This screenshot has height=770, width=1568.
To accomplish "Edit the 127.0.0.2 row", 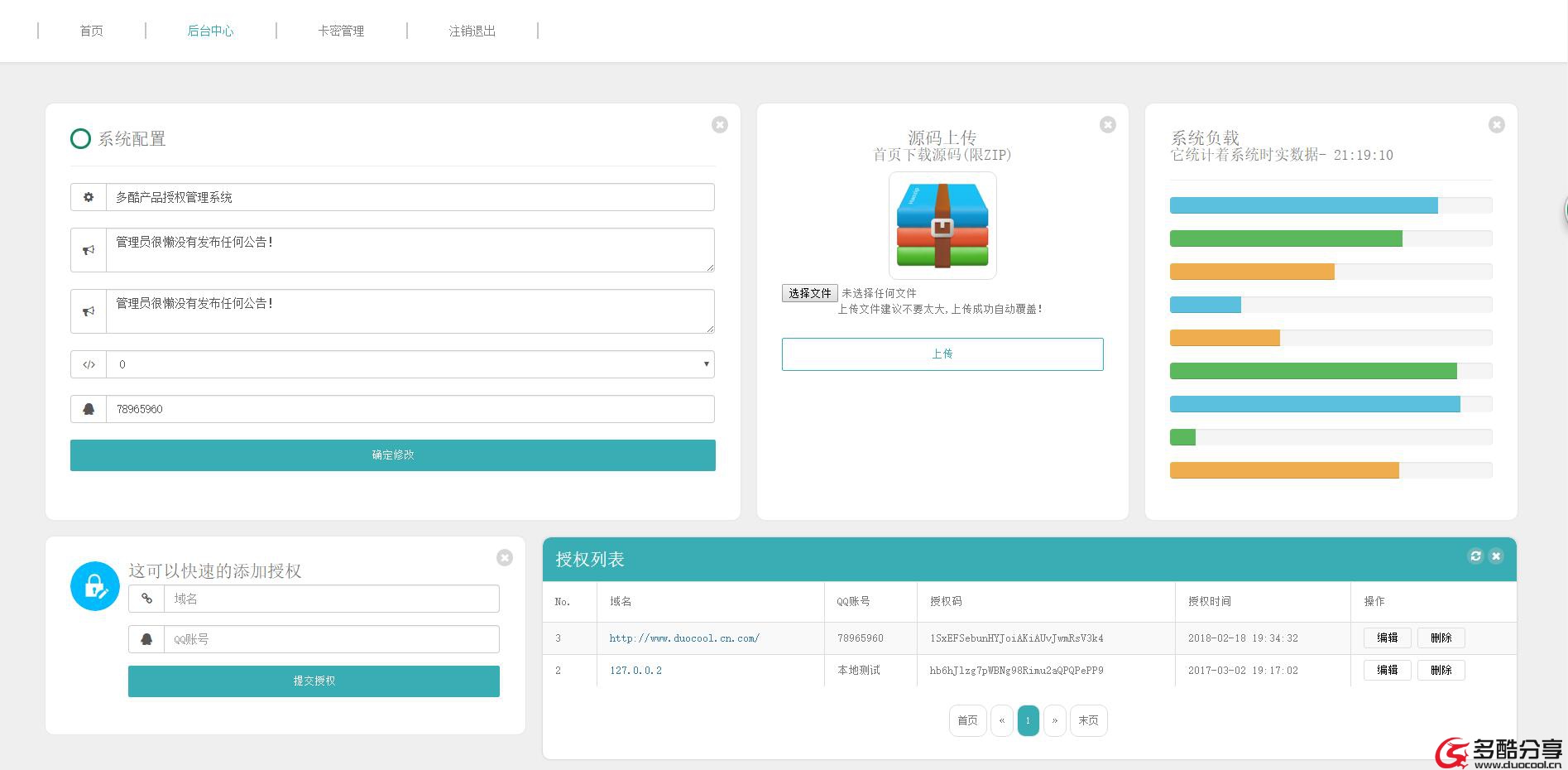I will coord(1388,671).
